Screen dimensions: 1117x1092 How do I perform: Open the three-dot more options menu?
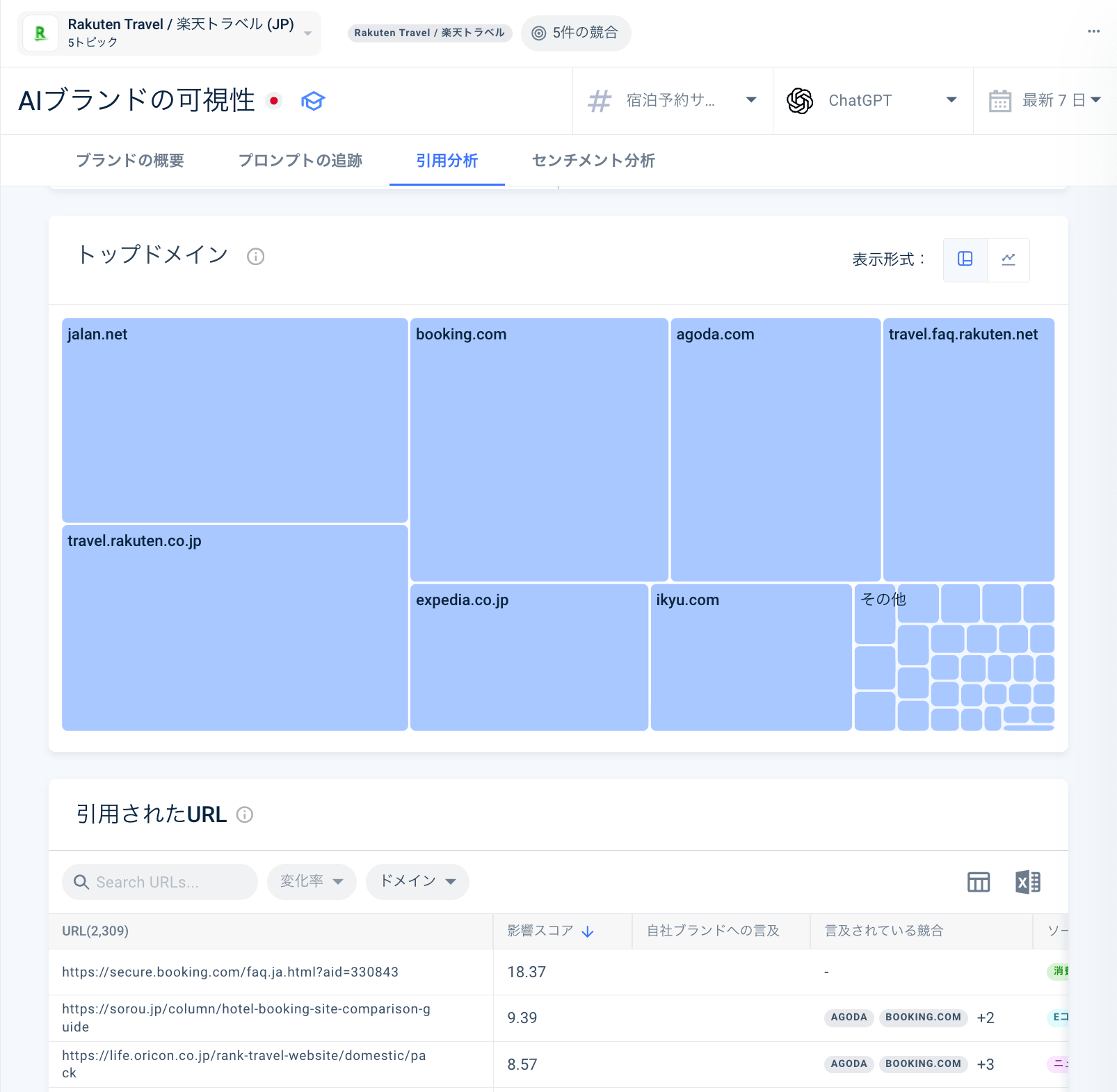(x=1094, y=31)
